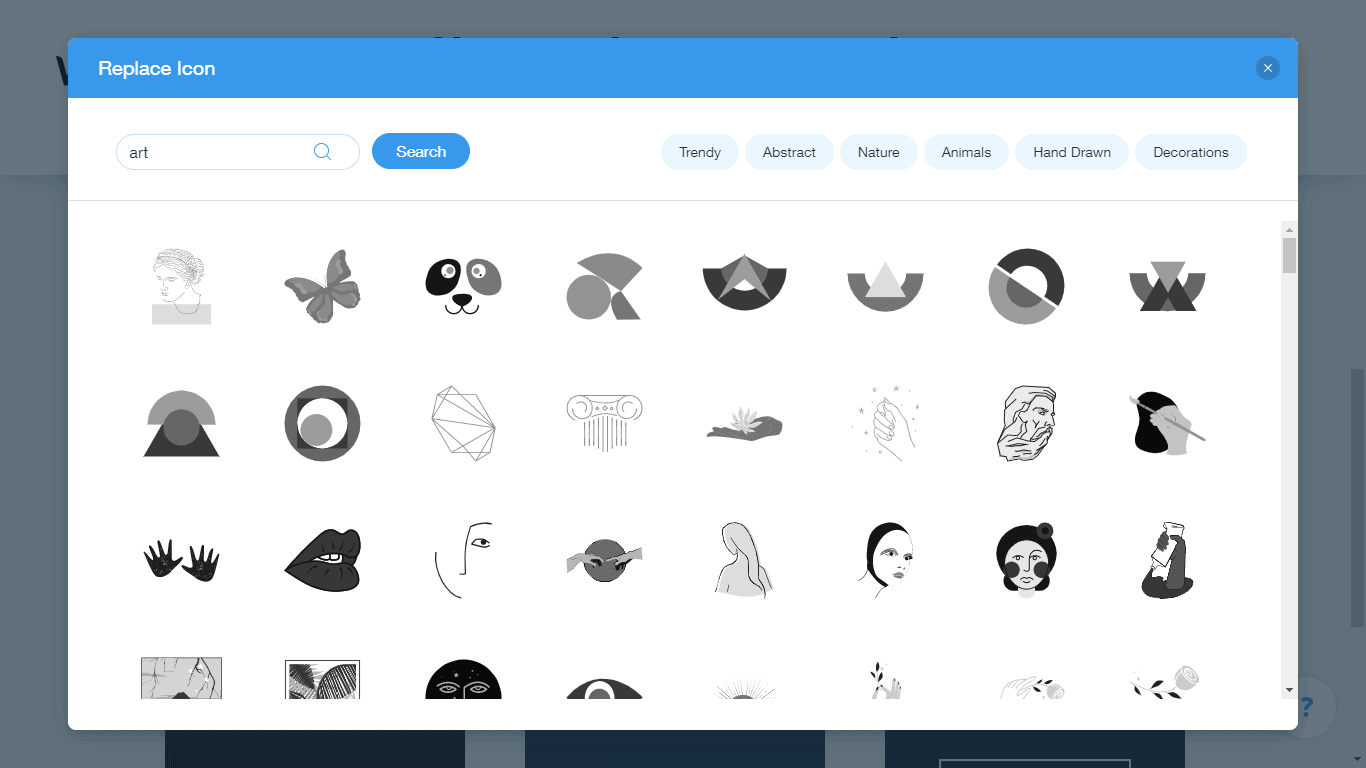The width and height of the screenshot is (1366, 768).
Task: Choose the dark semicircle with arrow icon
Action: point(745,282)
